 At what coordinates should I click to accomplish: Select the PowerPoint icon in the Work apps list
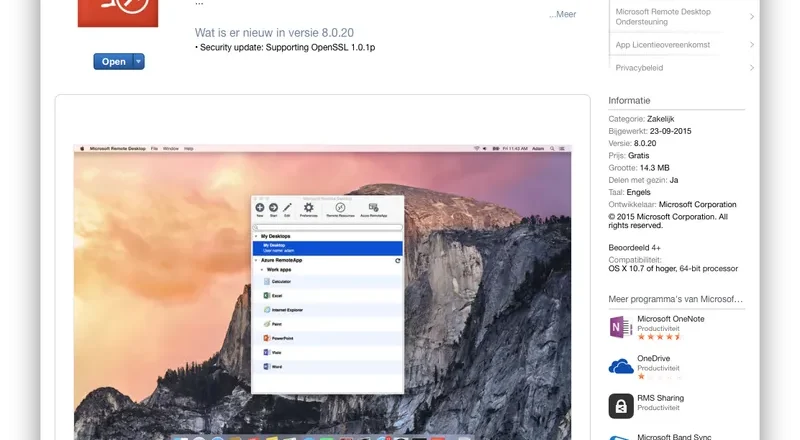click(266, 338)
